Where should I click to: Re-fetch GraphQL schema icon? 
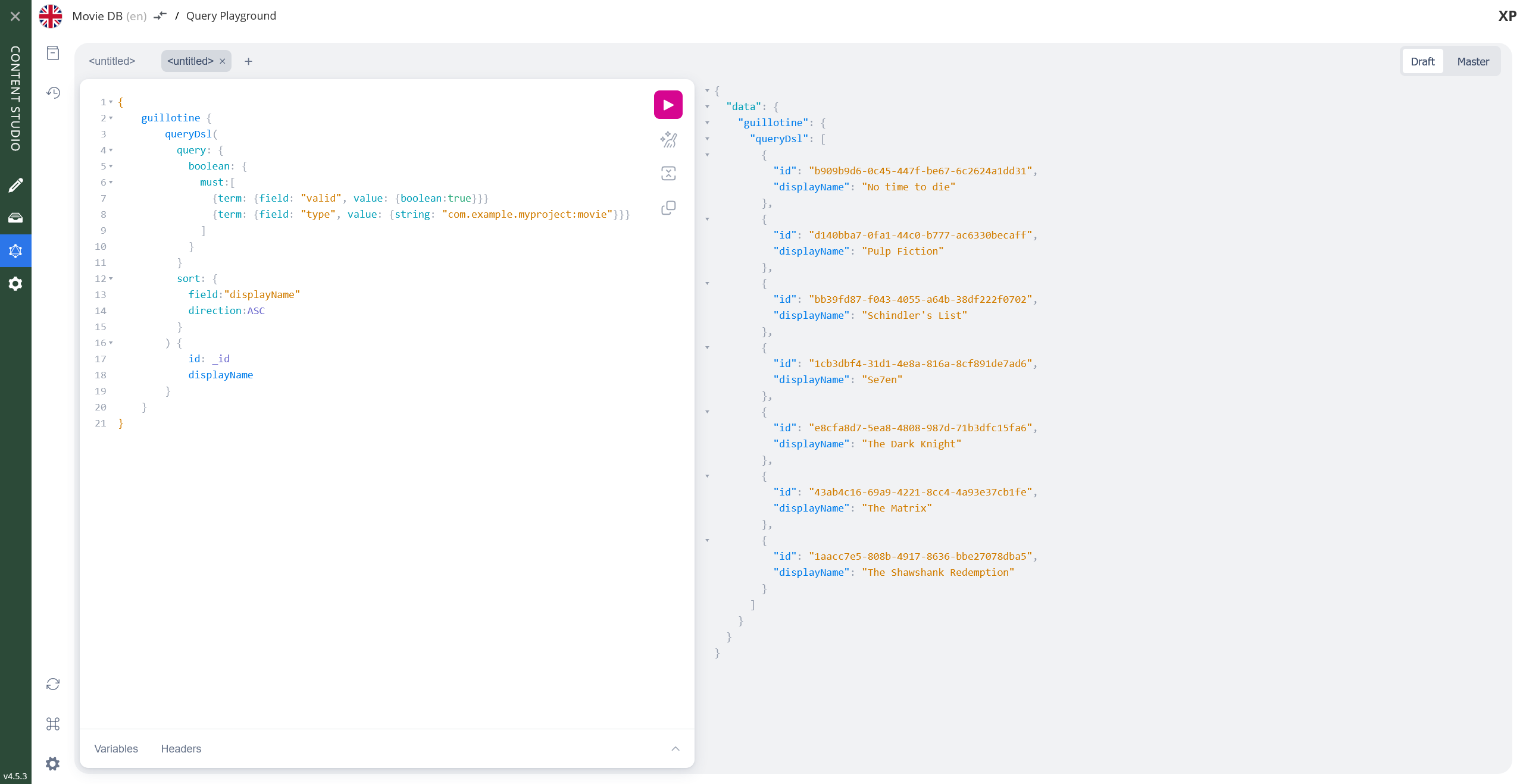coord(53,684)
